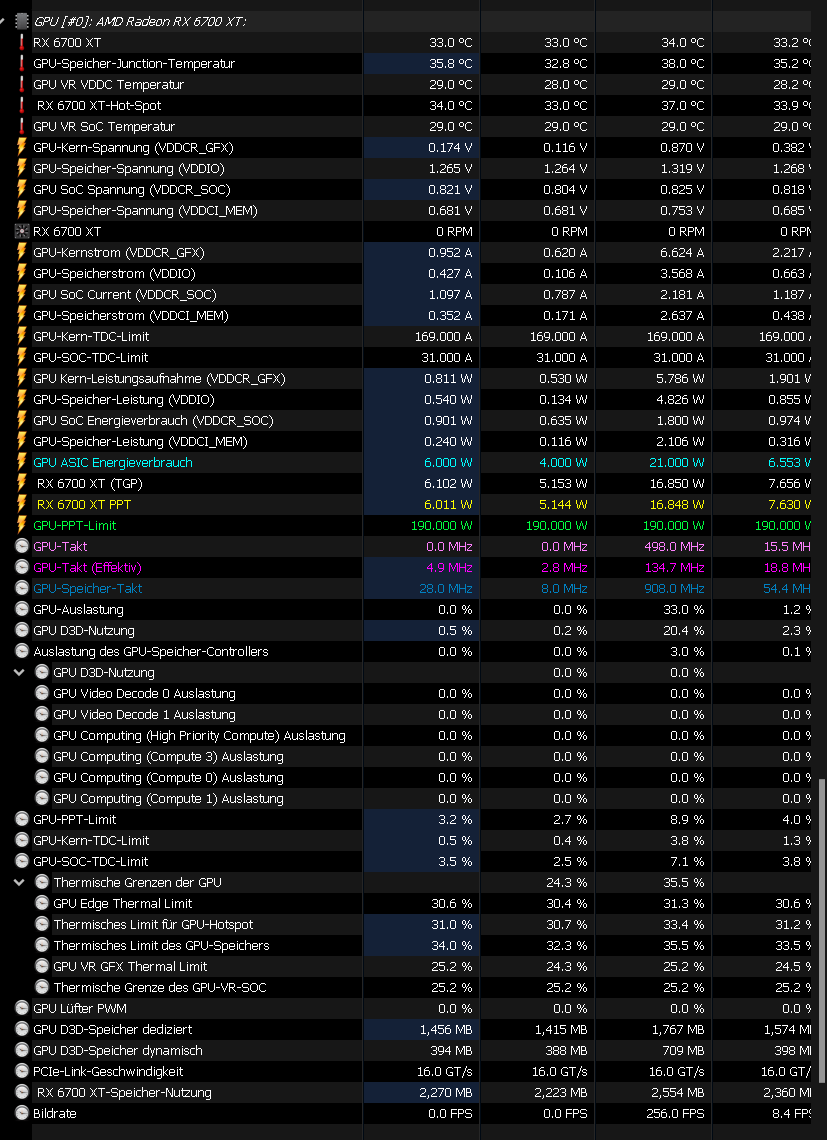The height and width of the screenshot is (1140, 827).
Task: Click clock icon of GPU D3D-Speicher dediziert
Action: pos(22,1029)
